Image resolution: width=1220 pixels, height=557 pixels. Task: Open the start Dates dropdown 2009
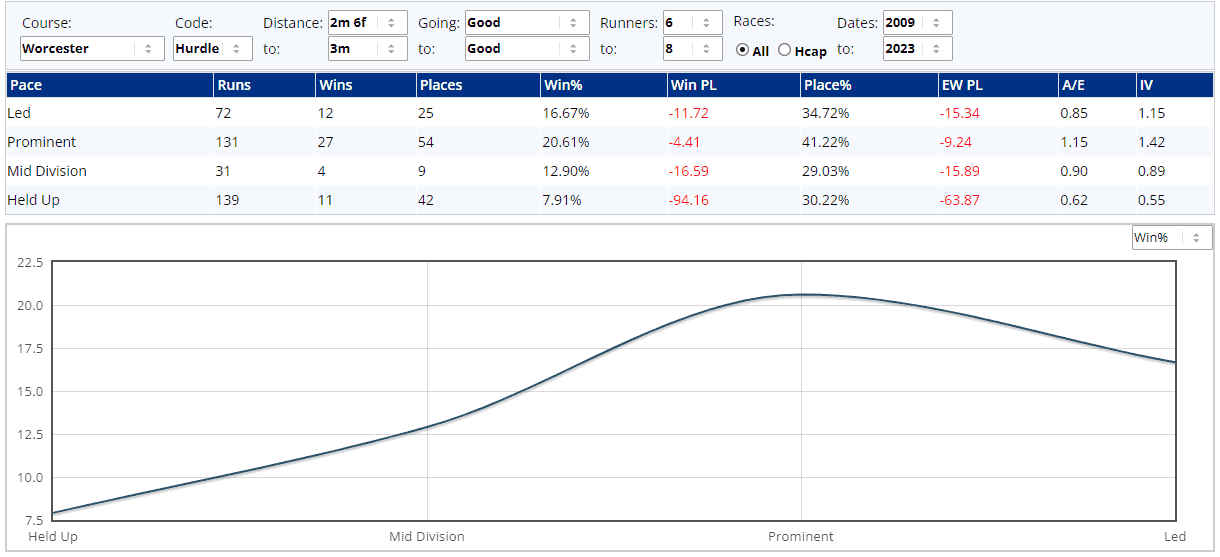(917, 22)
